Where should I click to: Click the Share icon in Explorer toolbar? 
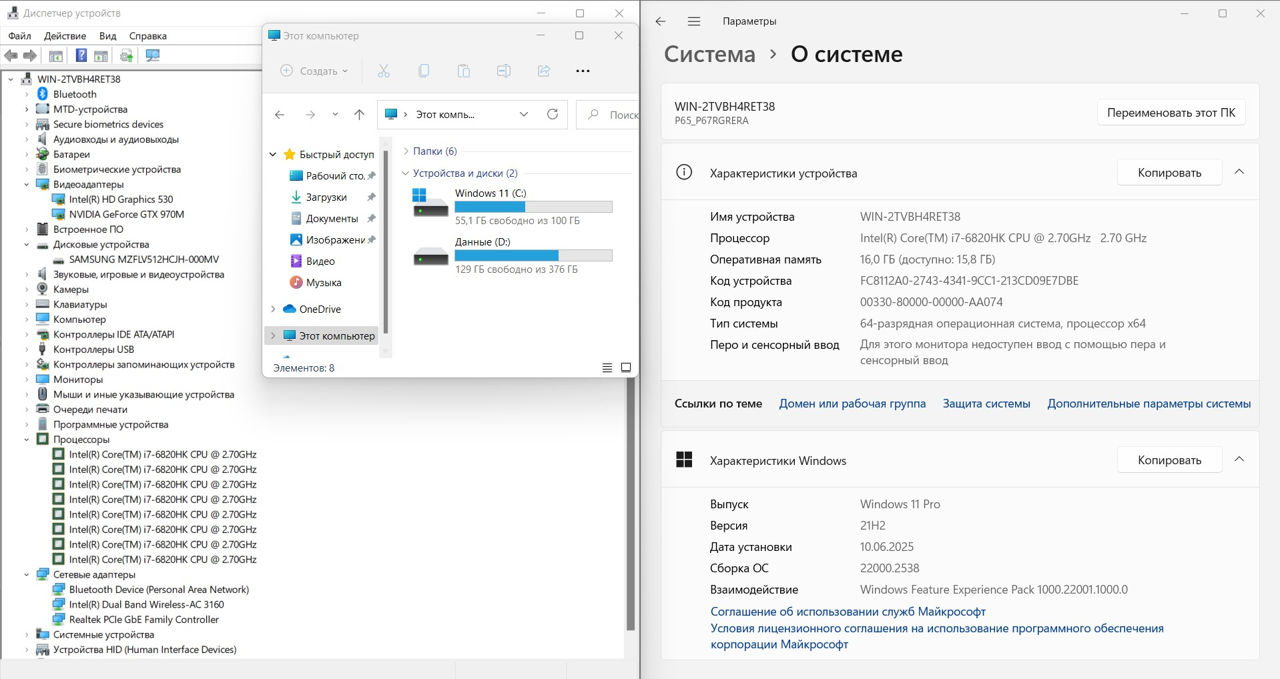(544, 71)
